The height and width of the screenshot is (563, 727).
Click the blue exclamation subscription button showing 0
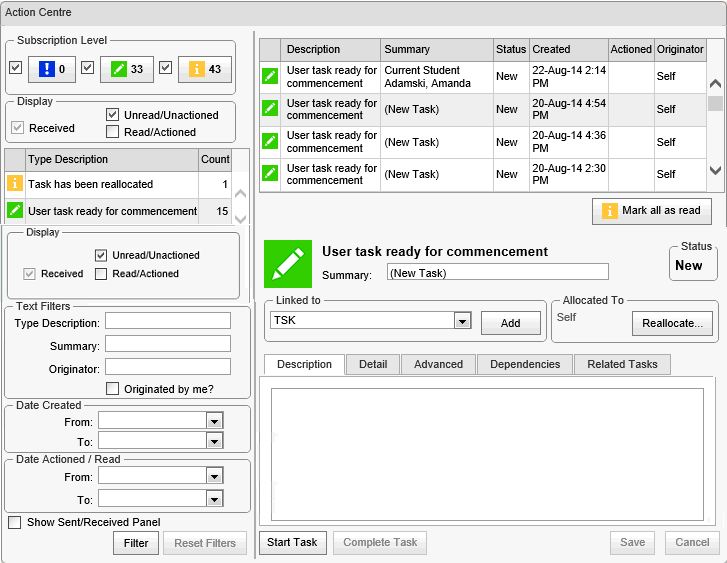click(52, 69)
